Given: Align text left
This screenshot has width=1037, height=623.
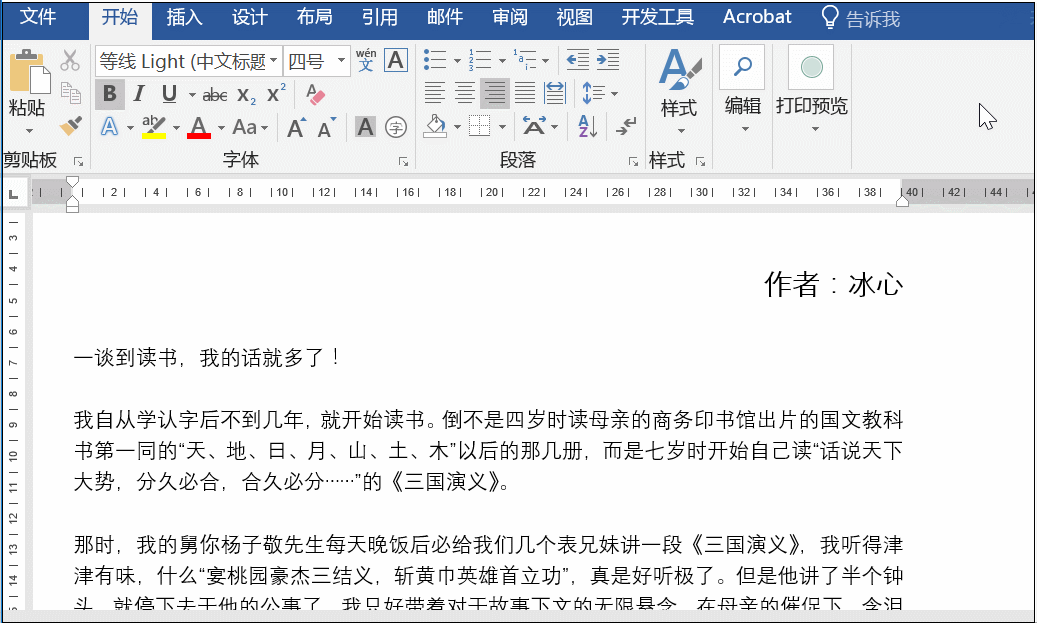Looking at the screenshot, I should click(435, 93).
